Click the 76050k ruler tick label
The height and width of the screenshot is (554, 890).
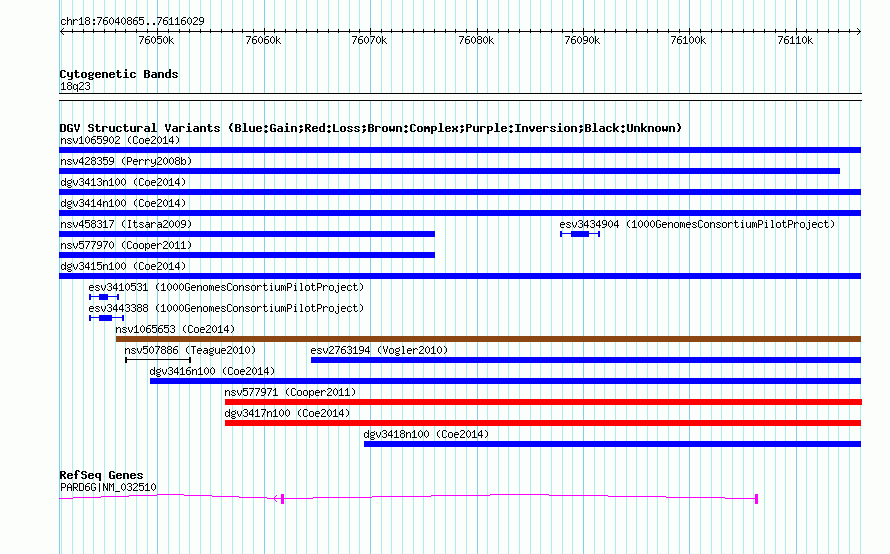[156, 40]
